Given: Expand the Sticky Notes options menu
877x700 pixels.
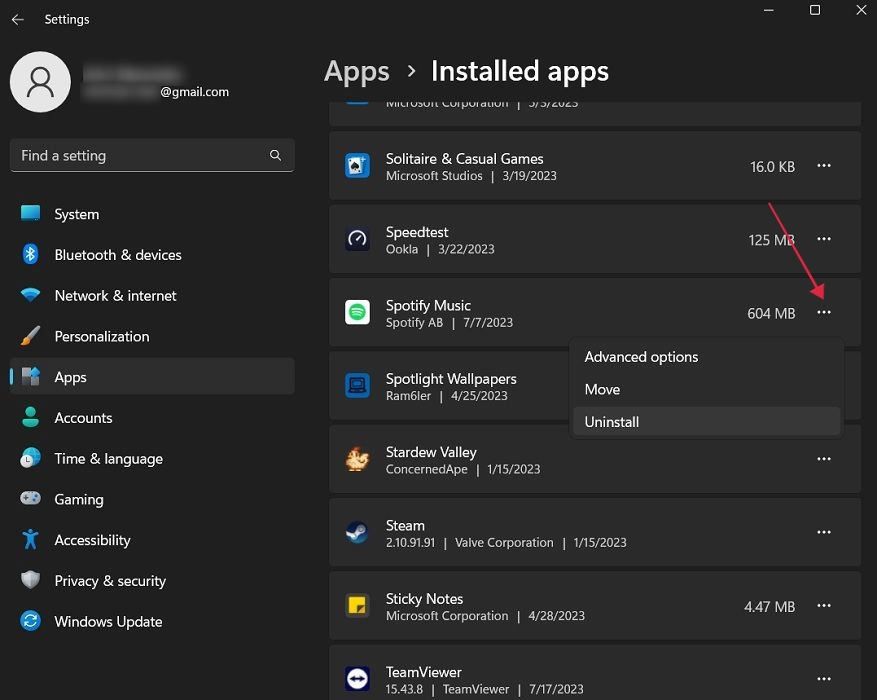Looking at the screenshot, I should coord(824,606).
